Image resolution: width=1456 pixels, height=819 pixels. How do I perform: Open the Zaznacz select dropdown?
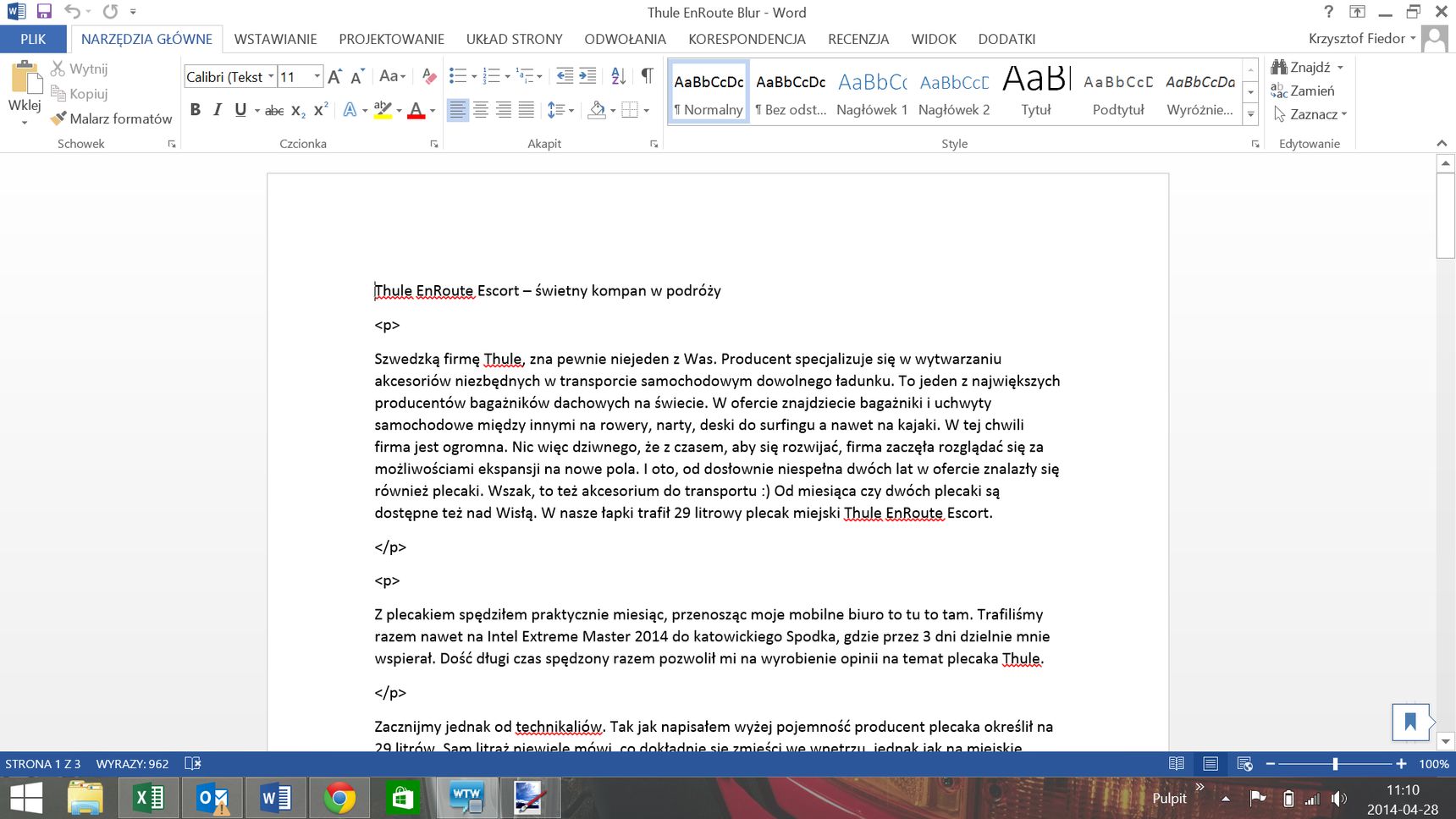point(1310,114)
